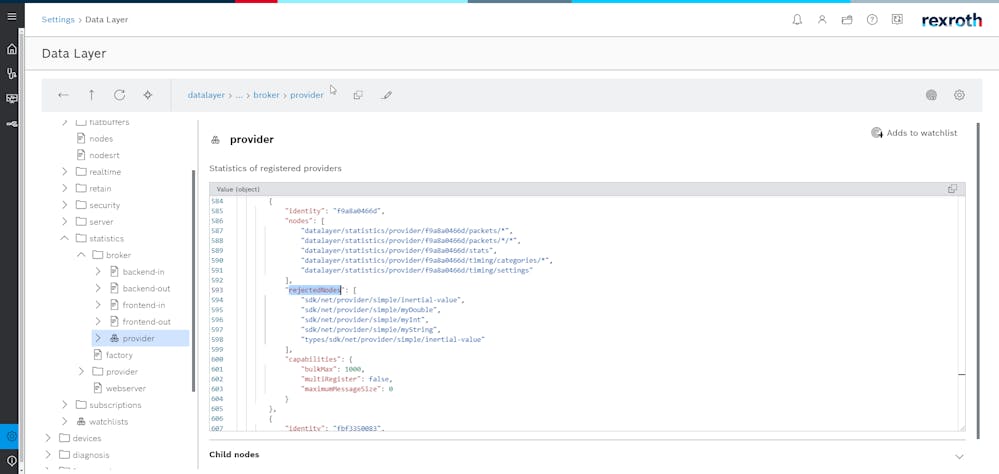Go up one level with up arrow
999x474 pixels.
click(91, 95)
